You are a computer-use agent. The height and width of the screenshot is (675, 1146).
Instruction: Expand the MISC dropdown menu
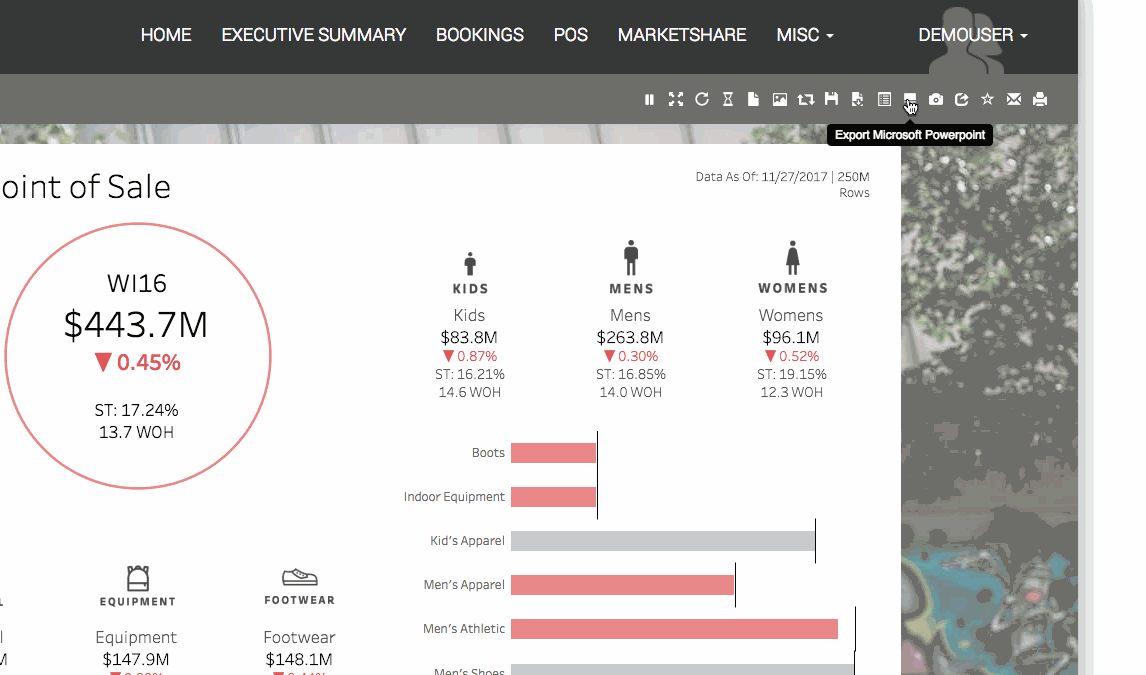[805, 35]
